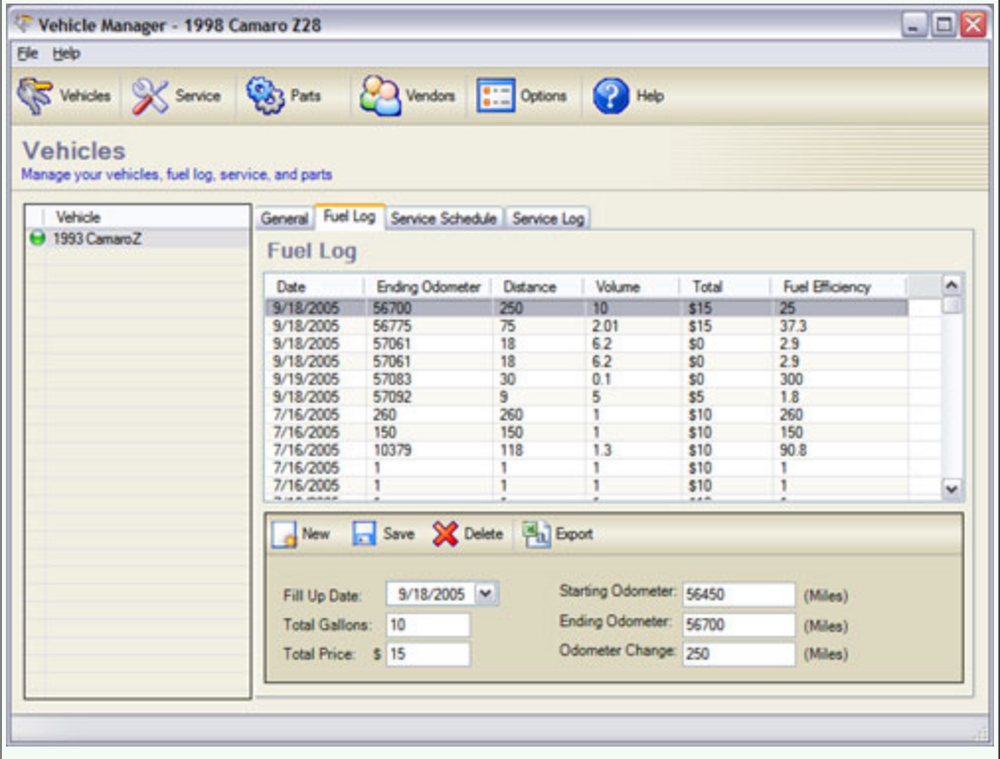The height and width of the screenshot is (759, 1000).
Task: Click the 7/16/2005 row with distance 260
Action: [587, 415]
